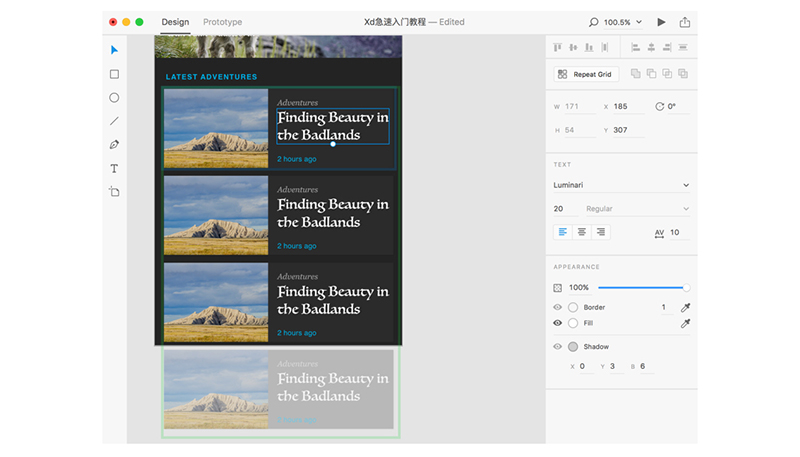The image size is (800, 457).
Task: Toggle Fill visibility eye icon
Action: tap(558, 324)
